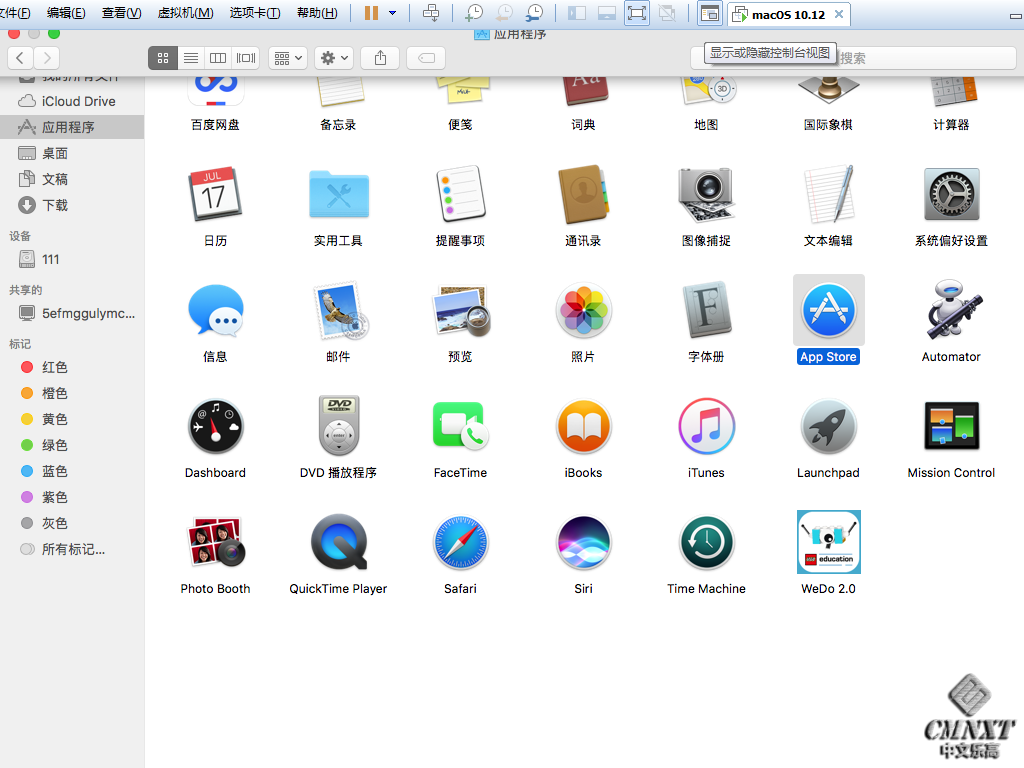Open 系统偏好设置 (System Preferences)
Image resolution: width=1024 pixels, height=768 pixels.
[951, 195]
